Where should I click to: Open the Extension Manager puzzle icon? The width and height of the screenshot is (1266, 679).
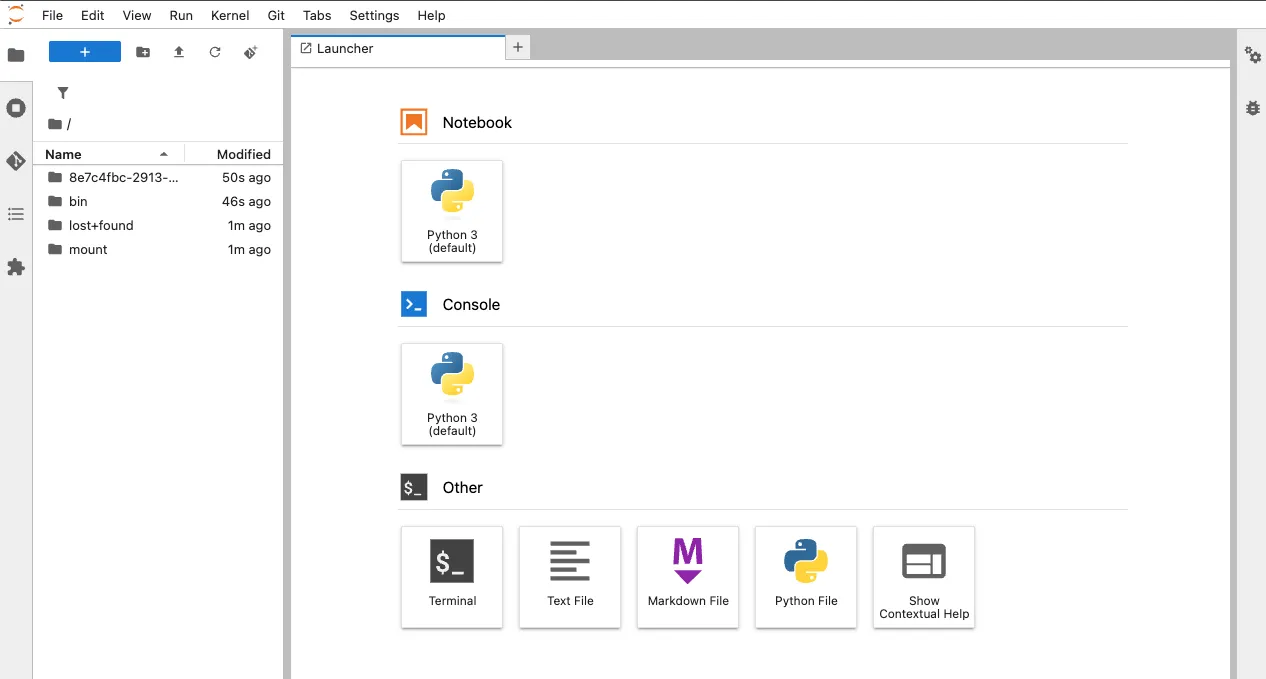(x=16, y=267)
